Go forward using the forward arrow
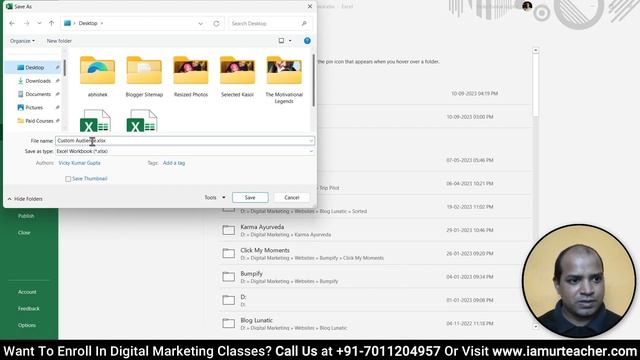640x360 pixels. 27,24
